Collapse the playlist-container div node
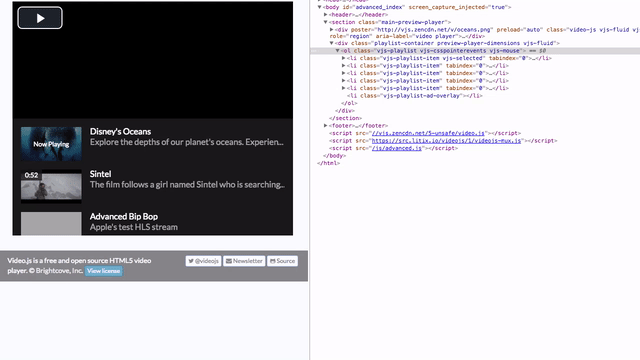This screenshot has height=360, width=640. (331, 43)
